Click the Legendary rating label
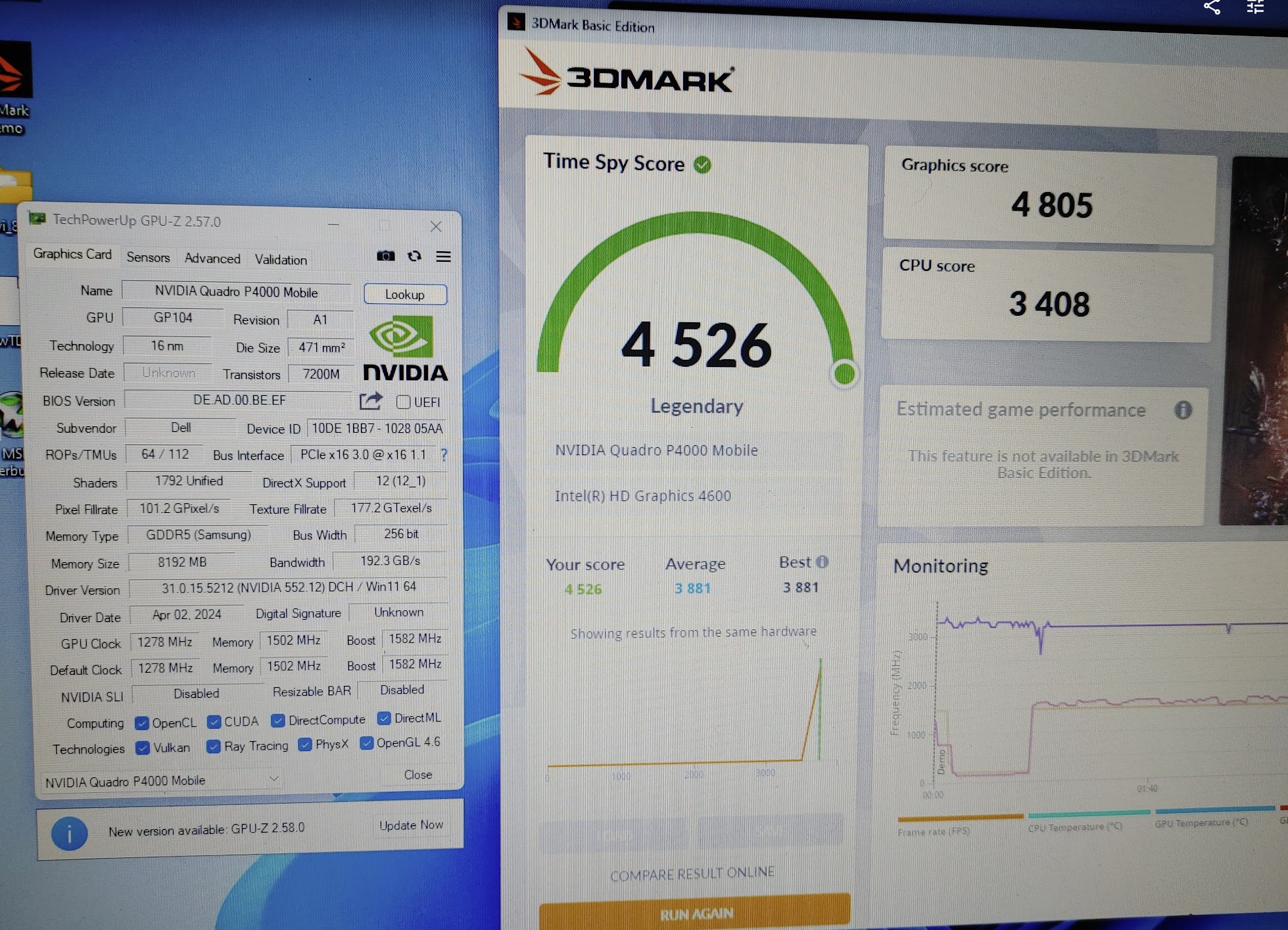Image resolution: width=1288 pixels, height=930 pixels. coord(697,406)
